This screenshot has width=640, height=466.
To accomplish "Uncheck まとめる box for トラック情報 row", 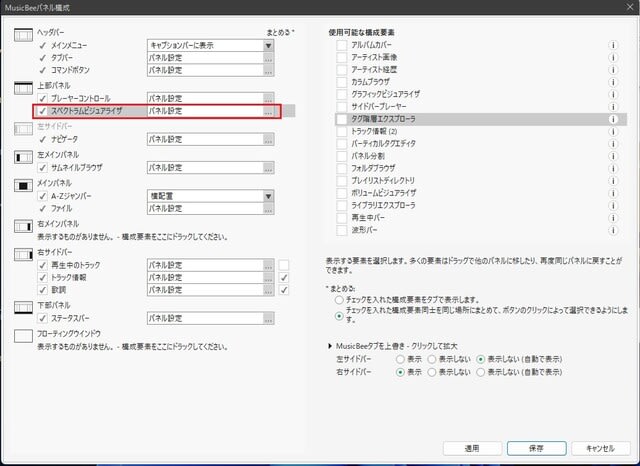I will coord(284,278).
